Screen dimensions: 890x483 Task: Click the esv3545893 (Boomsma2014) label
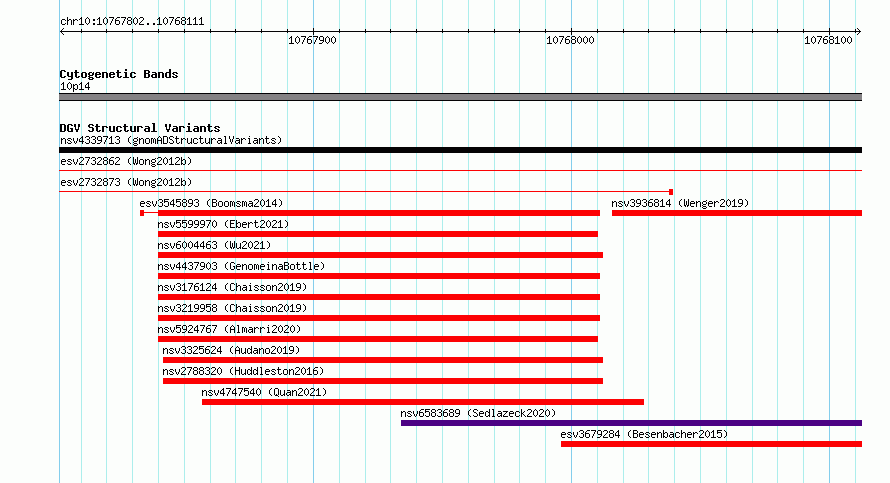(211, 203)
